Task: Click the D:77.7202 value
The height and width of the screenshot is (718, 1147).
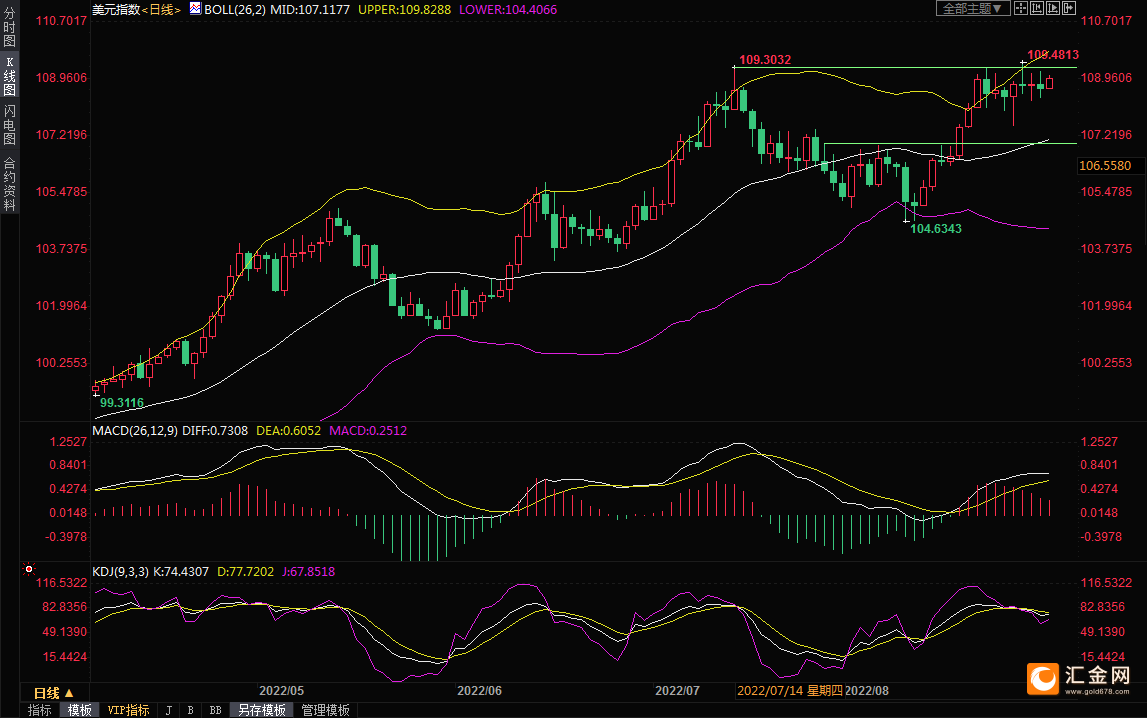Action: [x=246, y=572]
